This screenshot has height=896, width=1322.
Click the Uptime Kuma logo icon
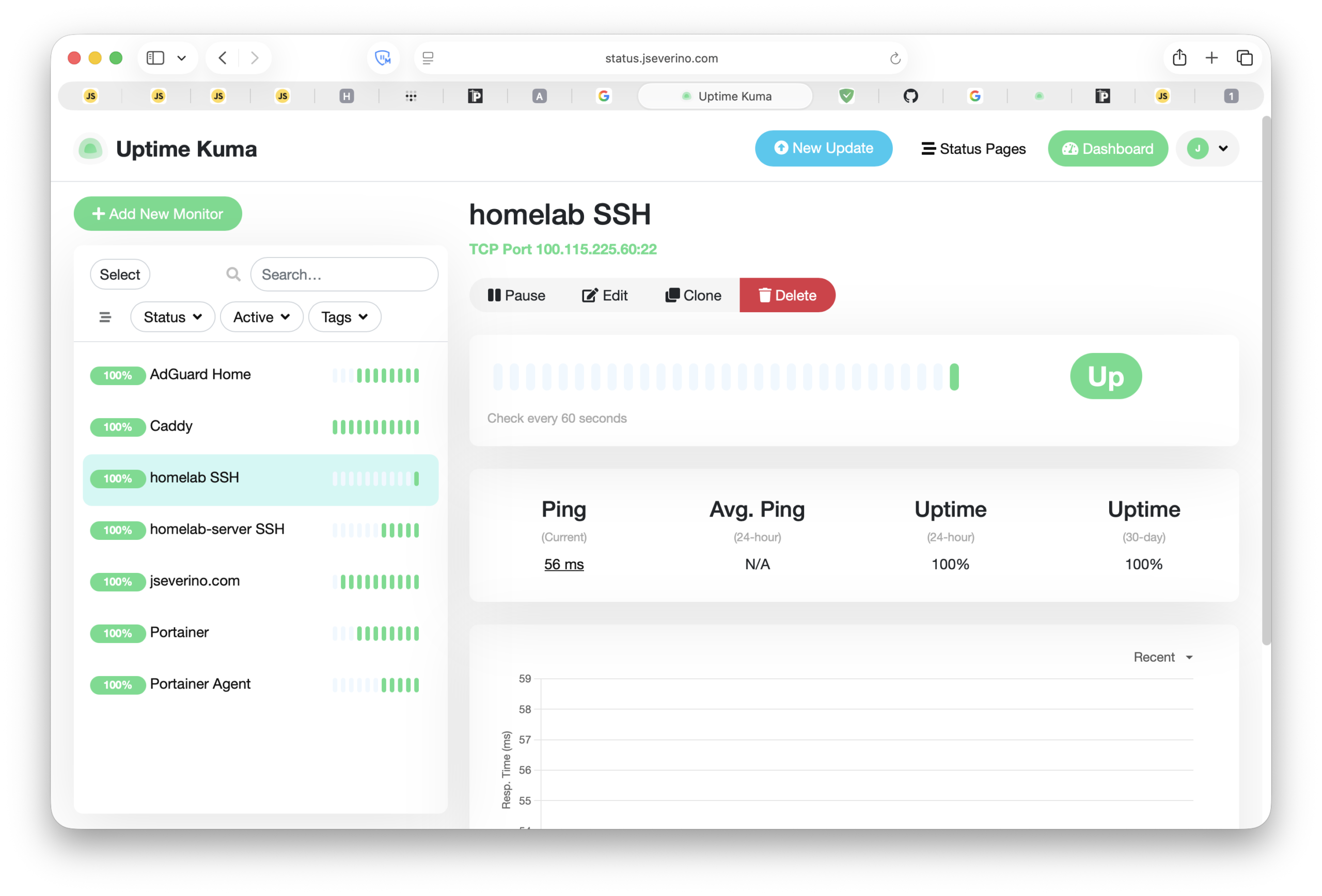tap(90, 149)
